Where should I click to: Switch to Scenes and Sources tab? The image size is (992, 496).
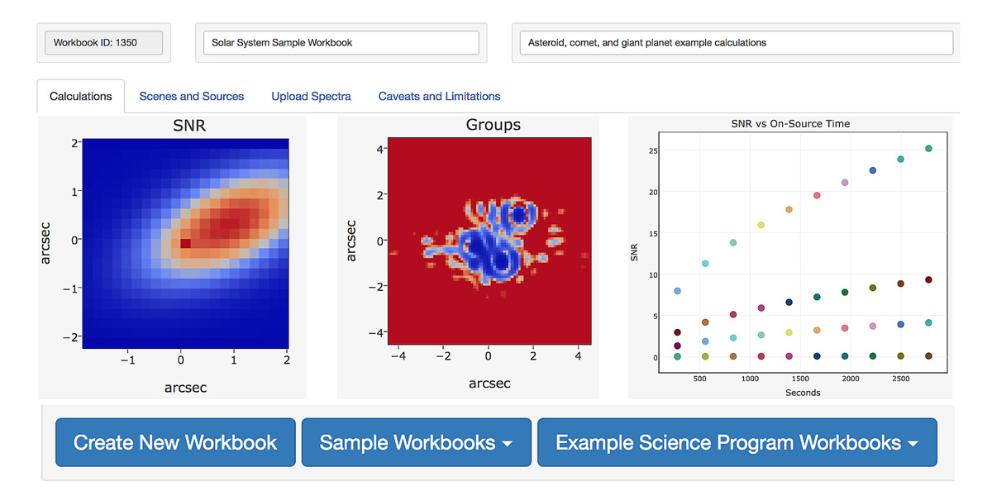191,96
